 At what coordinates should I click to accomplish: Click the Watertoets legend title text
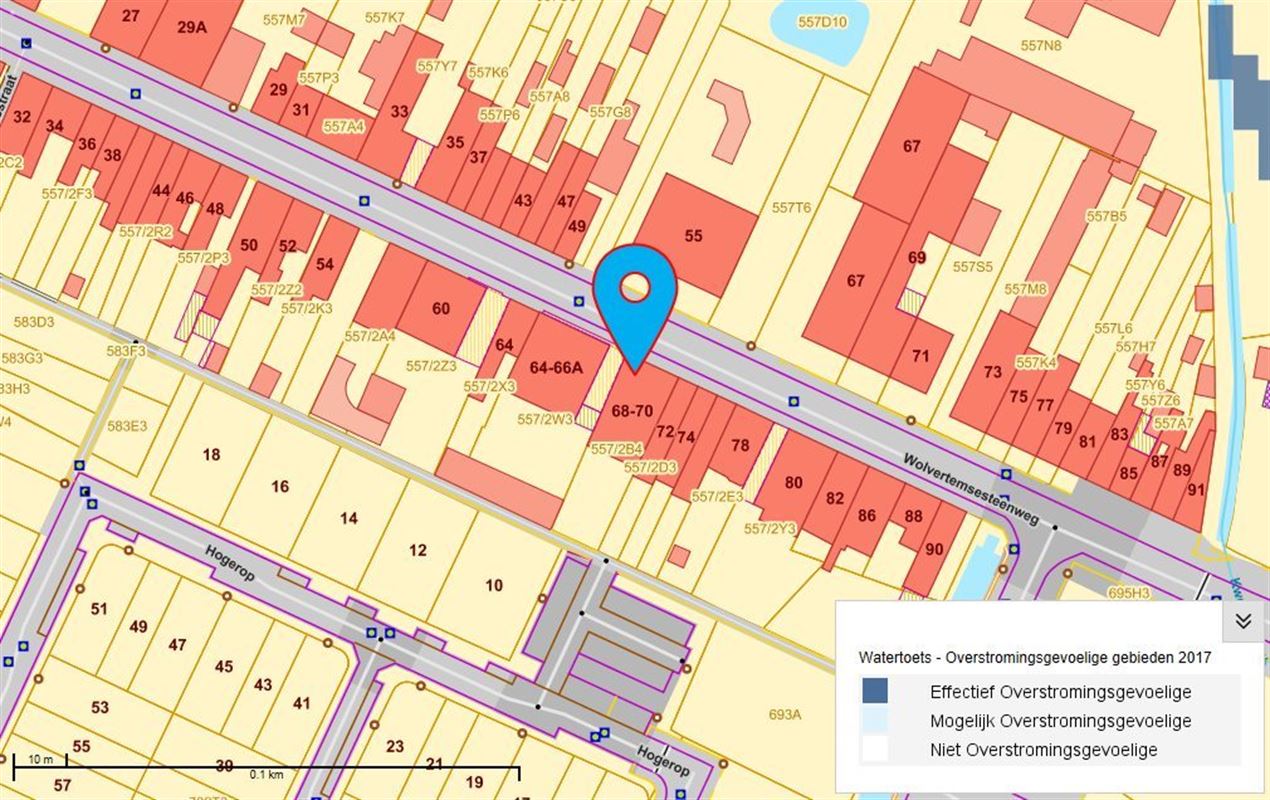click(1034, 657)
